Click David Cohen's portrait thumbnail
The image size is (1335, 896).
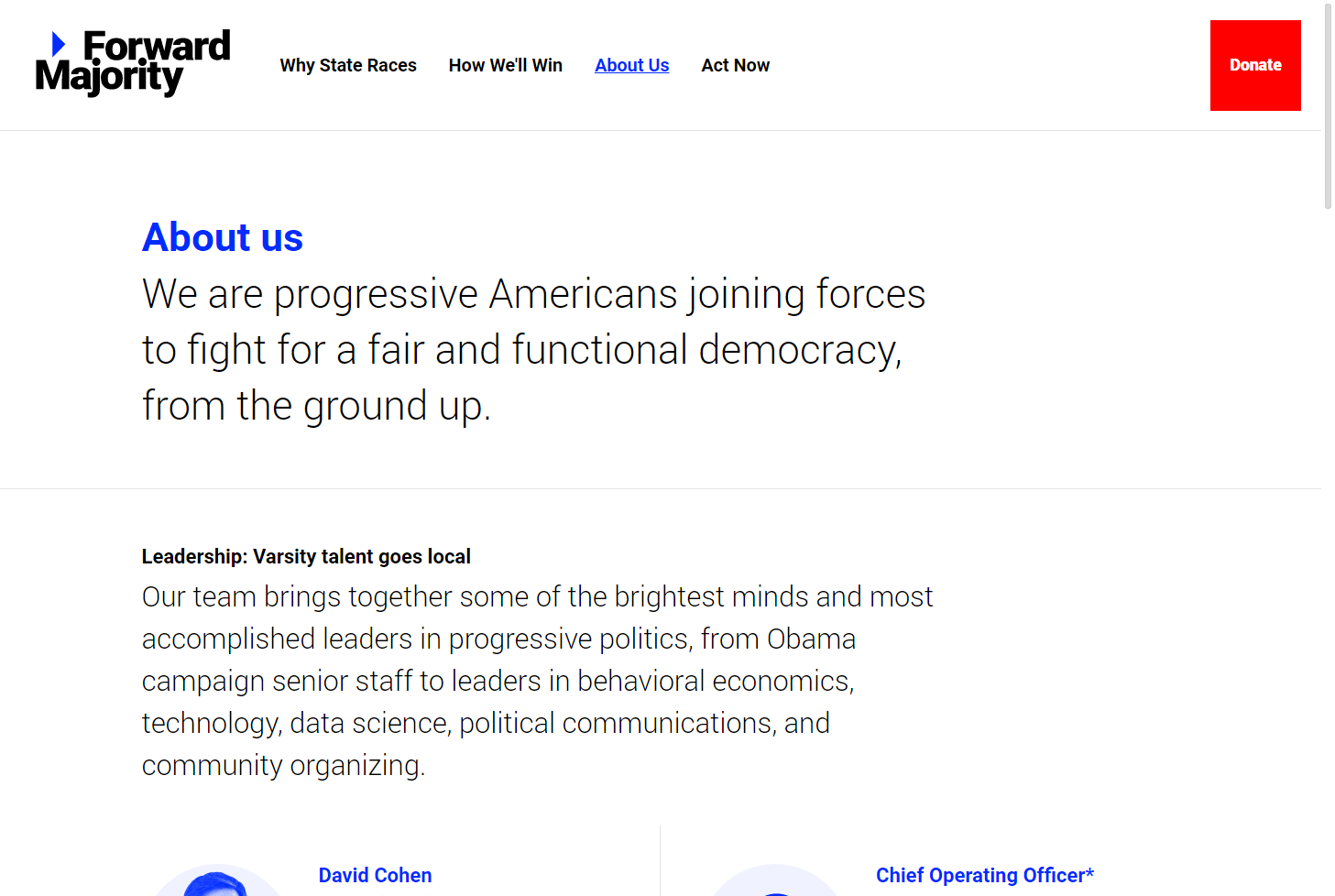(217, 880)
